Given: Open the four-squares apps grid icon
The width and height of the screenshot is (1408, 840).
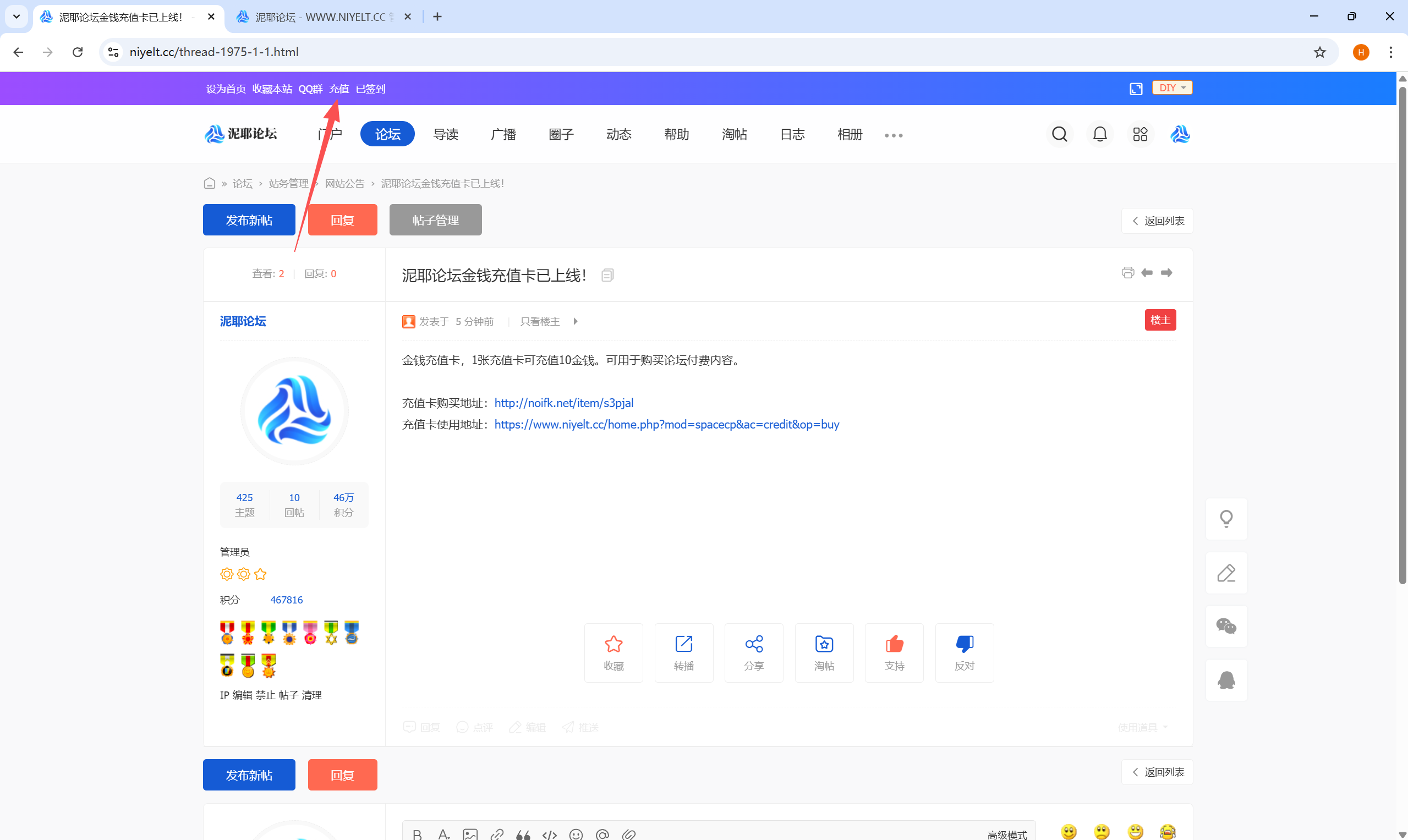Looking at the screenshot, I should 1139,134.
